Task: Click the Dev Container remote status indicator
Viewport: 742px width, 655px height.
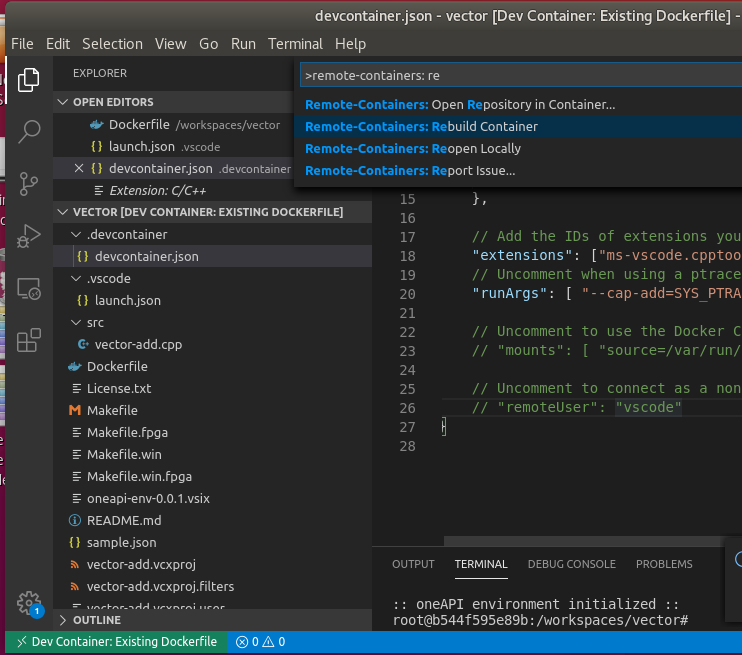Action: coord(115,642)
